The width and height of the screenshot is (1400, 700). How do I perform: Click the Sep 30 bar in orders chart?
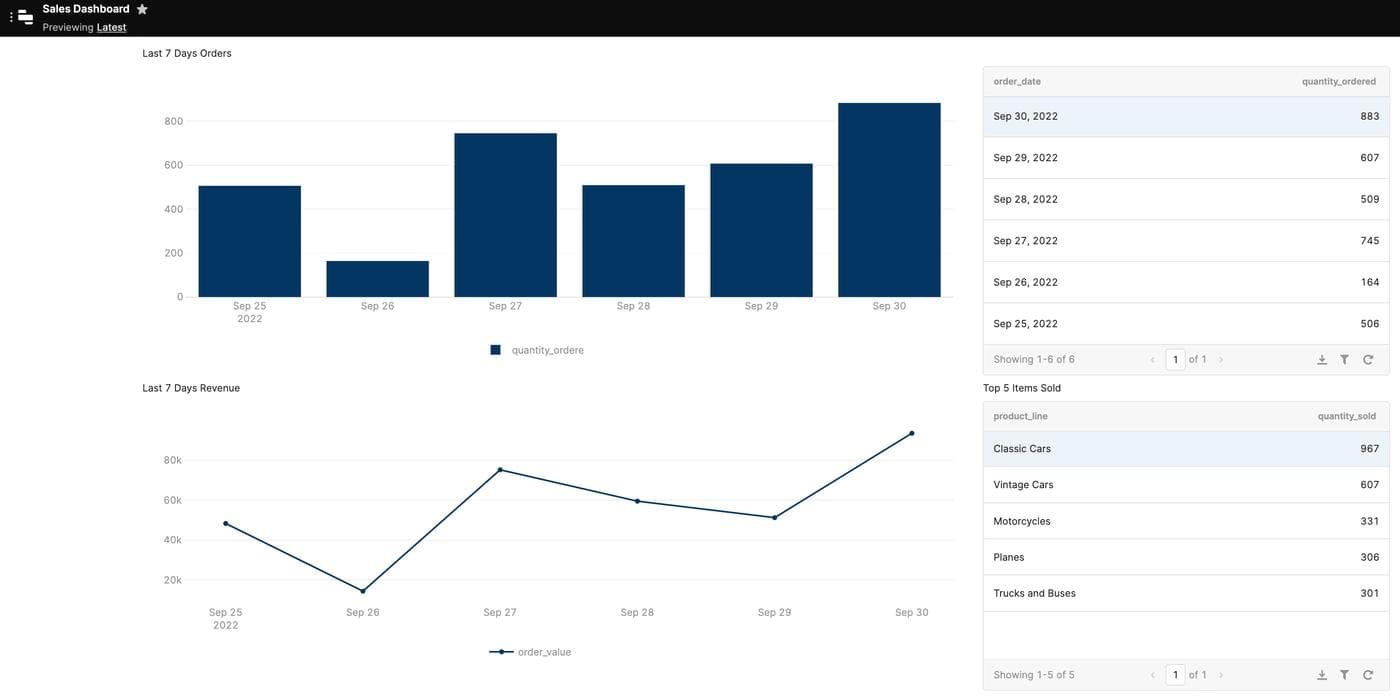[889, 200]
